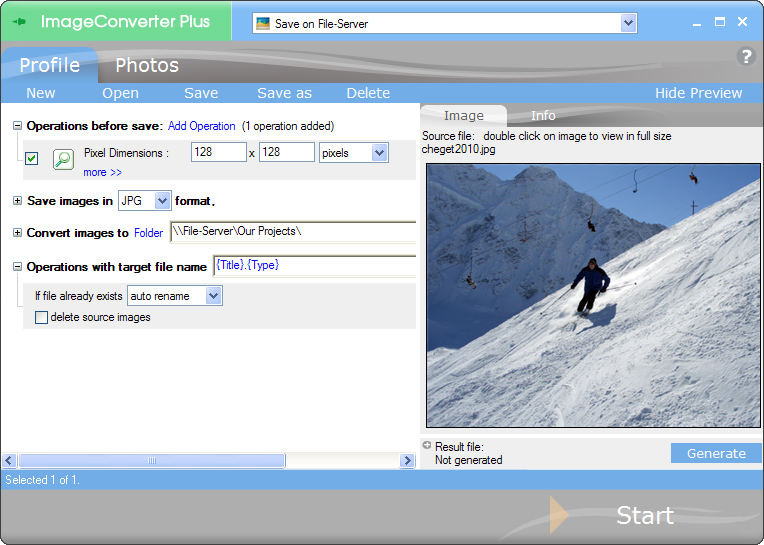Click the green arrow logo icon
764x545 pixels.
point(18,21)
